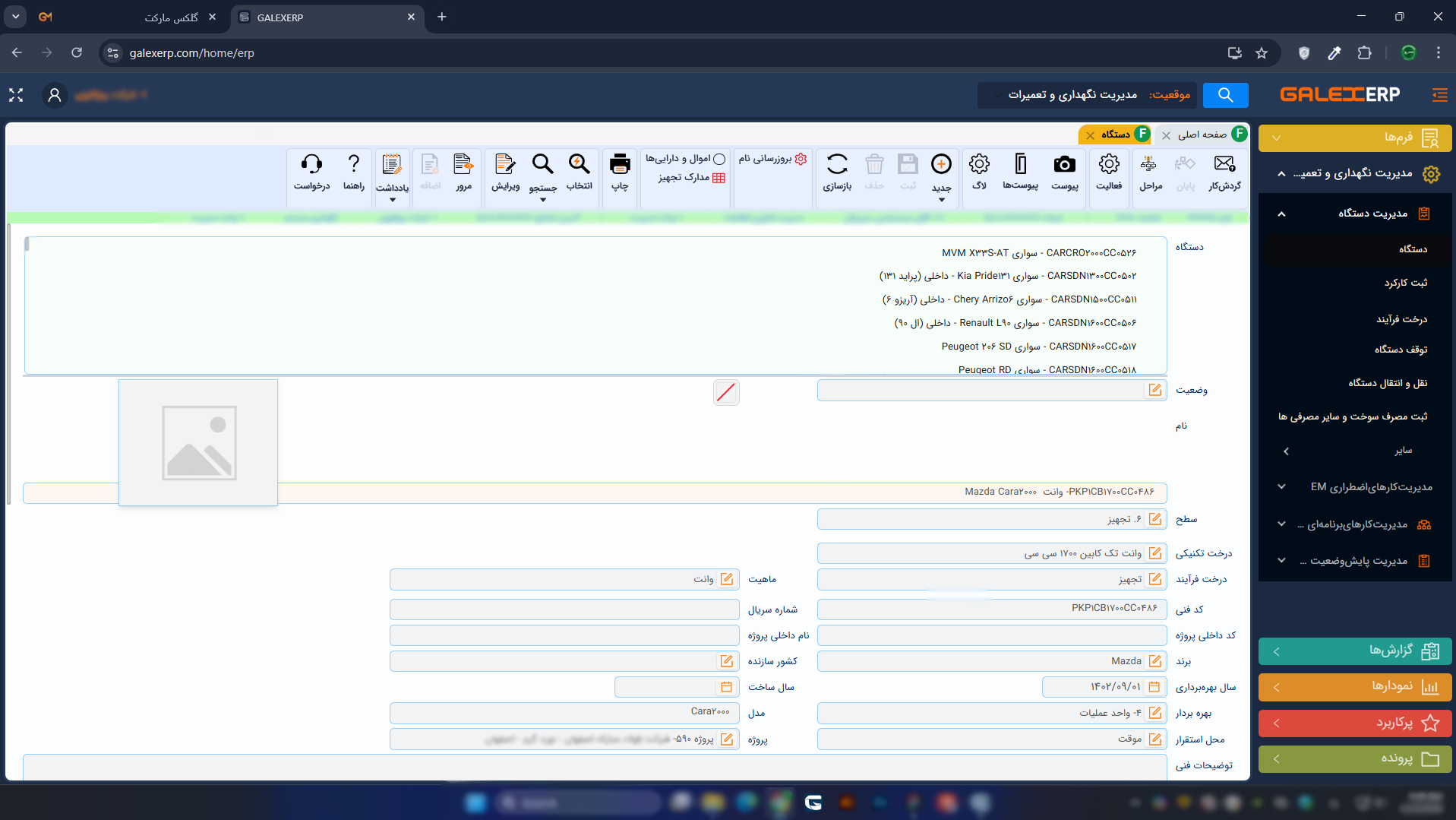Open calendar in سال ساخت field
The height and width of the screenshot is (820, 1456).
click(726, 687)
